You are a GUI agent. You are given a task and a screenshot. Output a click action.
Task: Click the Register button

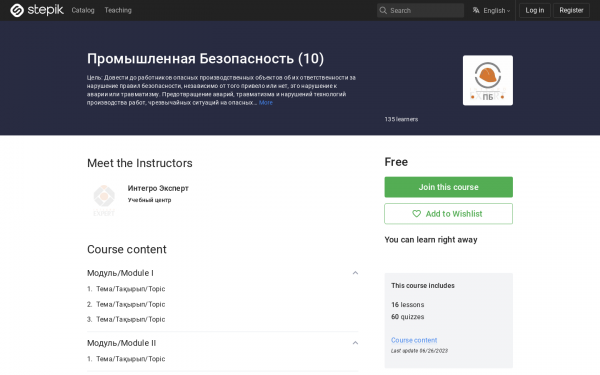[571, 10]
